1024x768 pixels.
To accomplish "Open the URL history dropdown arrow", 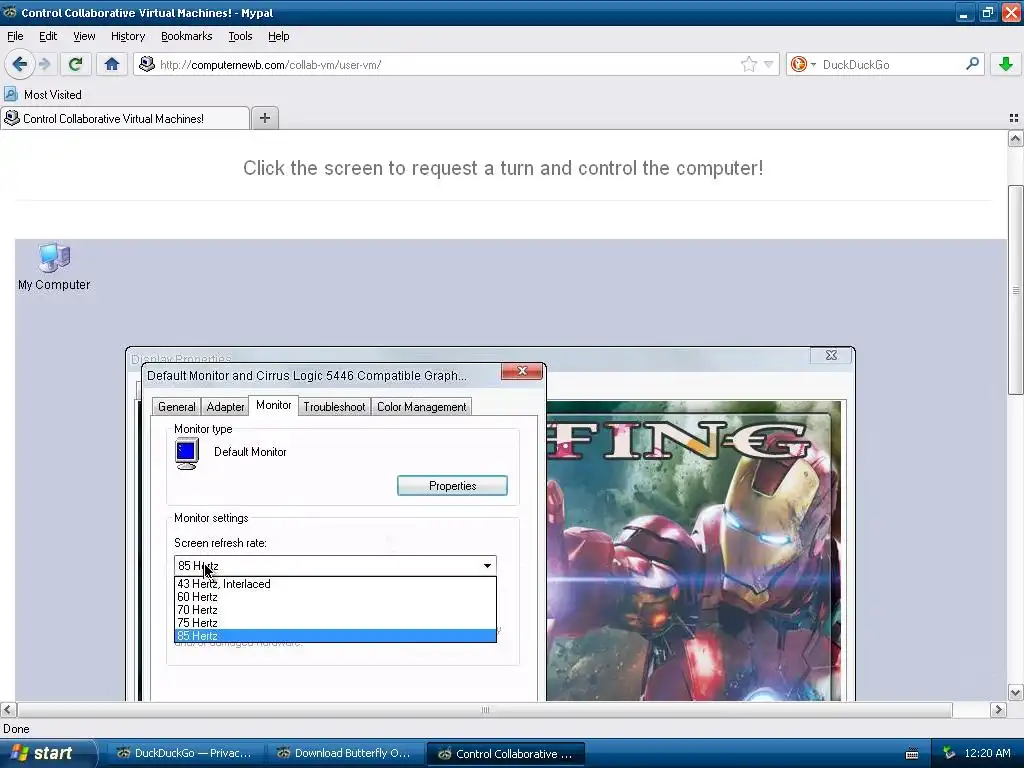I will [x=769, y=64].
